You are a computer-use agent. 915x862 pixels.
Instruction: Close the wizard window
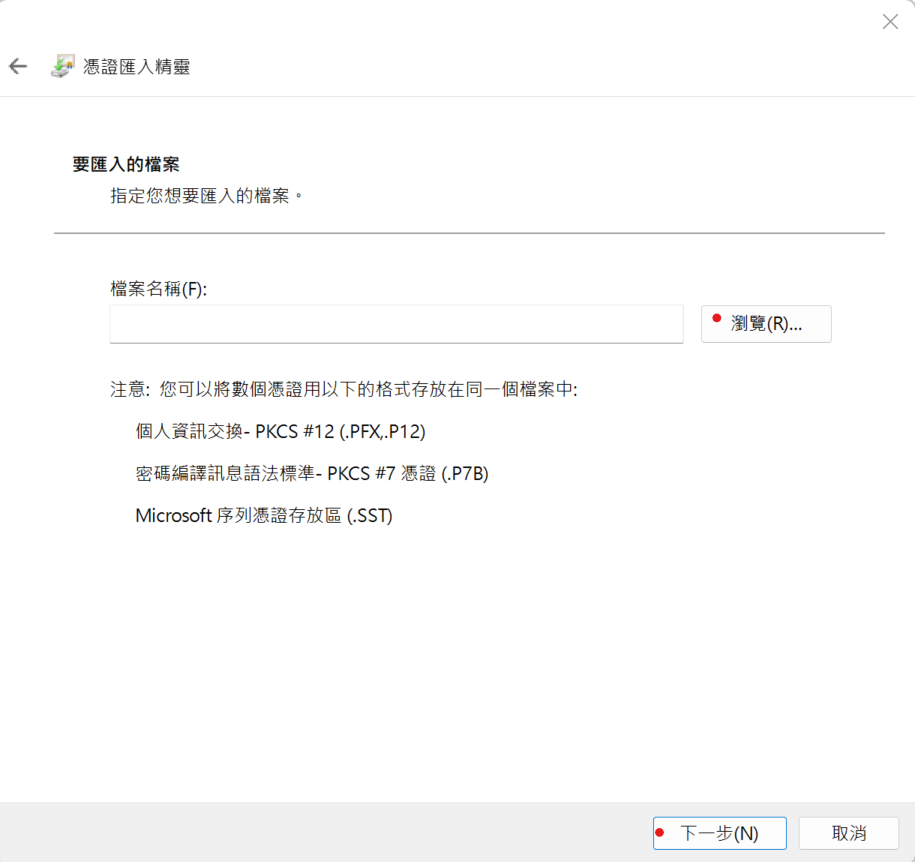890,22
